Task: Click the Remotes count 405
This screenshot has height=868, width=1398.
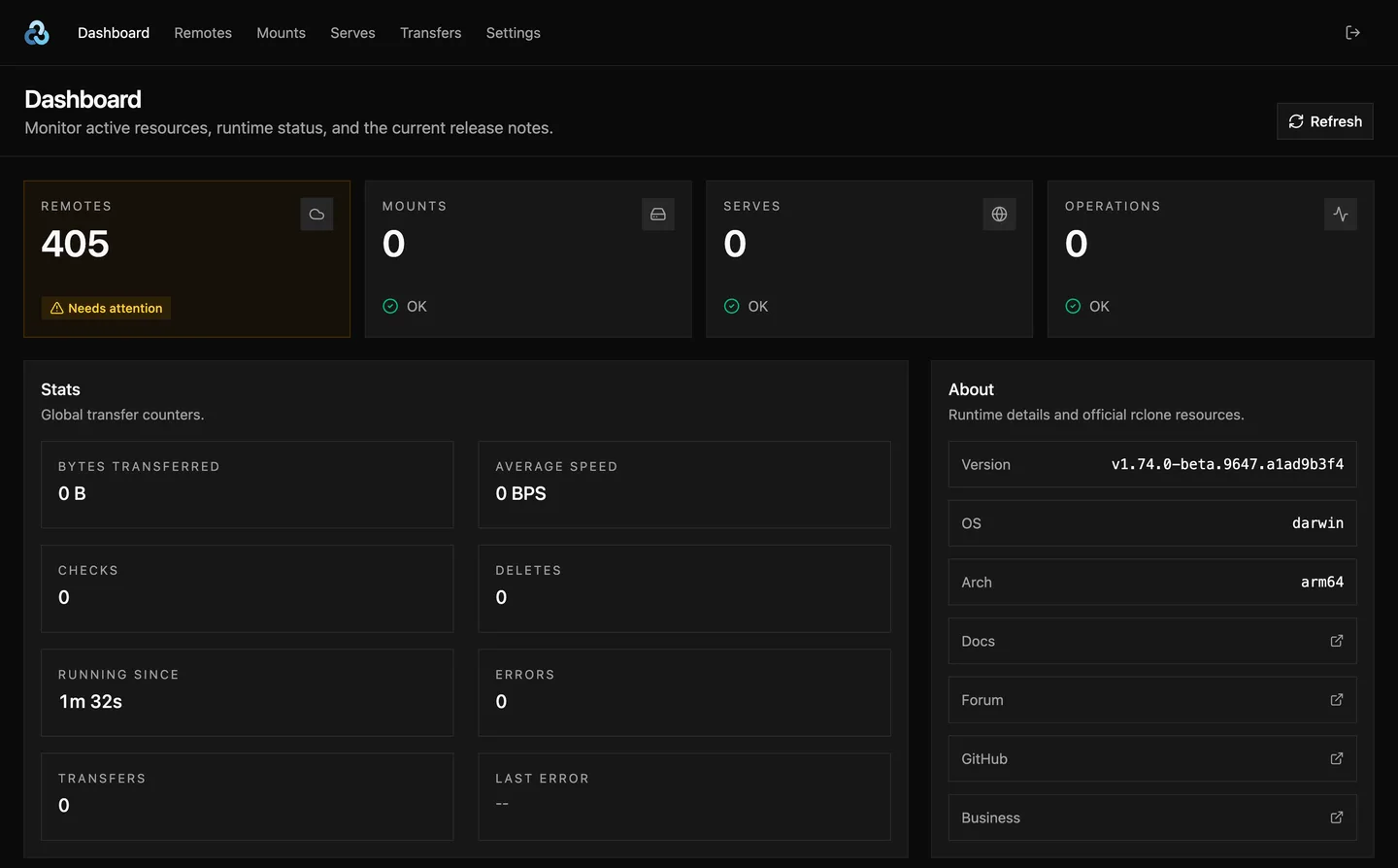Action: coord(75,244)
